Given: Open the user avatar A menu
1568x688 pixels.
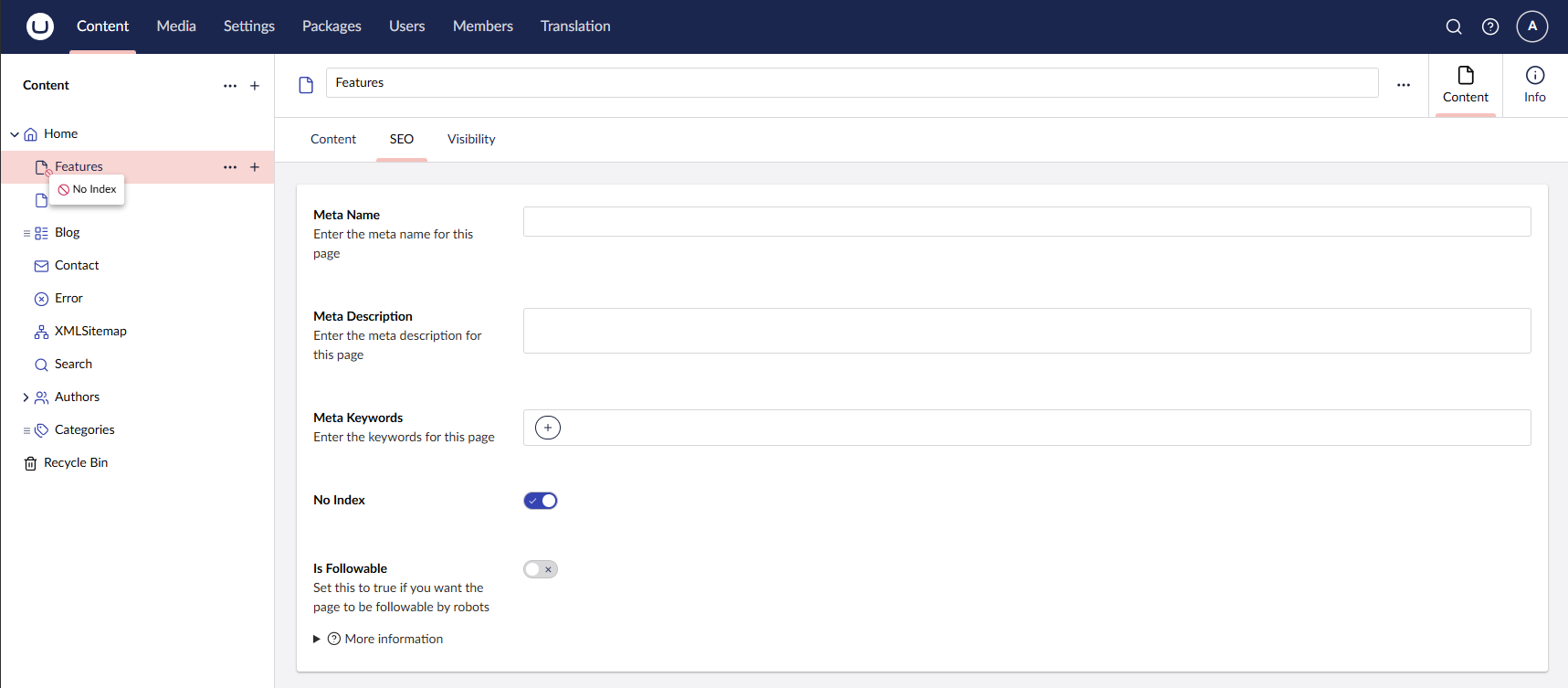Looking at the screenshot, I should pos(1532,26).
